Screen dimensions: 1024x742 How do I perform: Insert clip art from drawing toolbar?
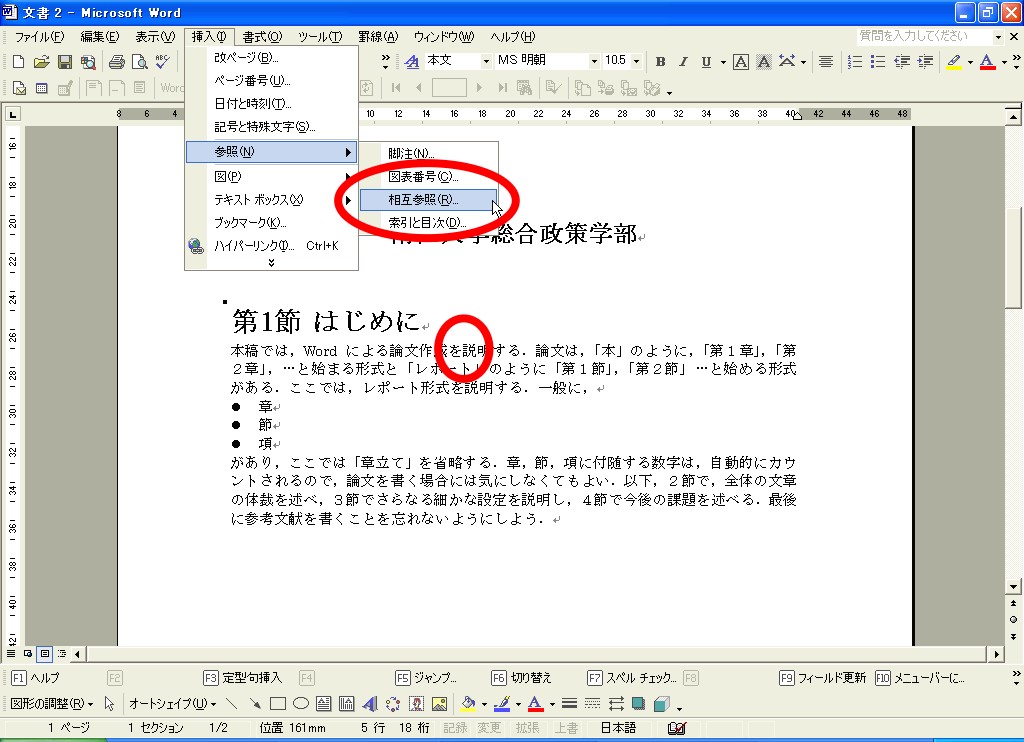click(416, 703)
